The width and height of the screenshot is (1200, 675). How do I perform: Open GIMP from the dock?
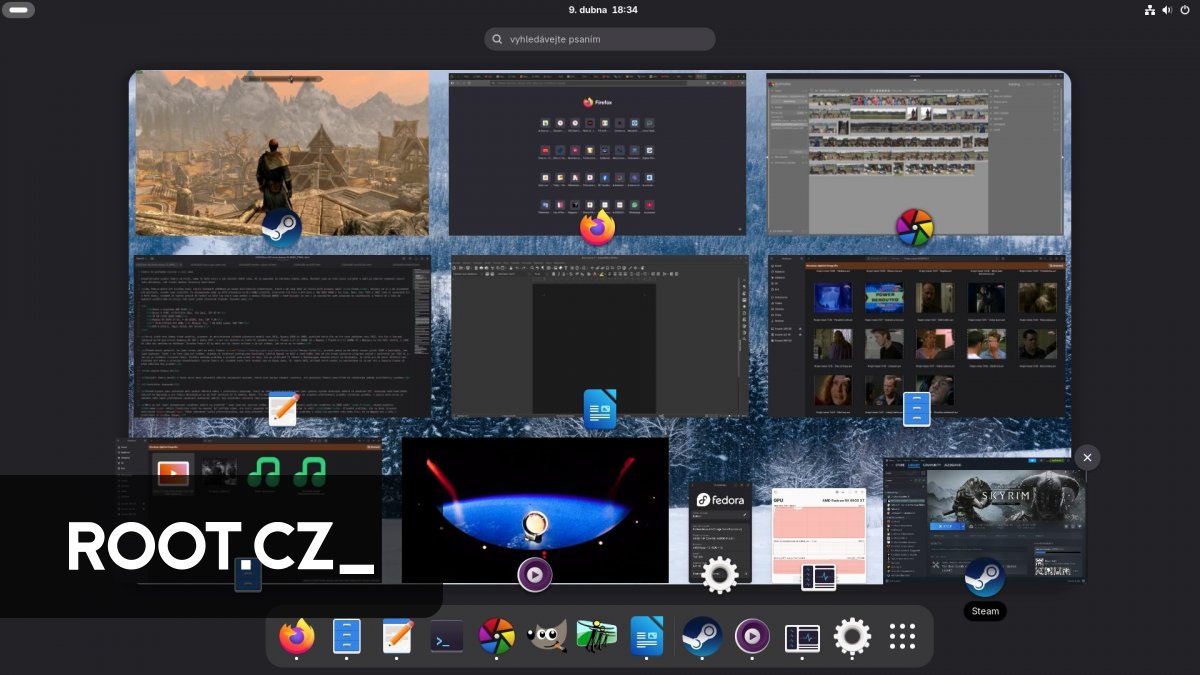click(x=546, y=636)
